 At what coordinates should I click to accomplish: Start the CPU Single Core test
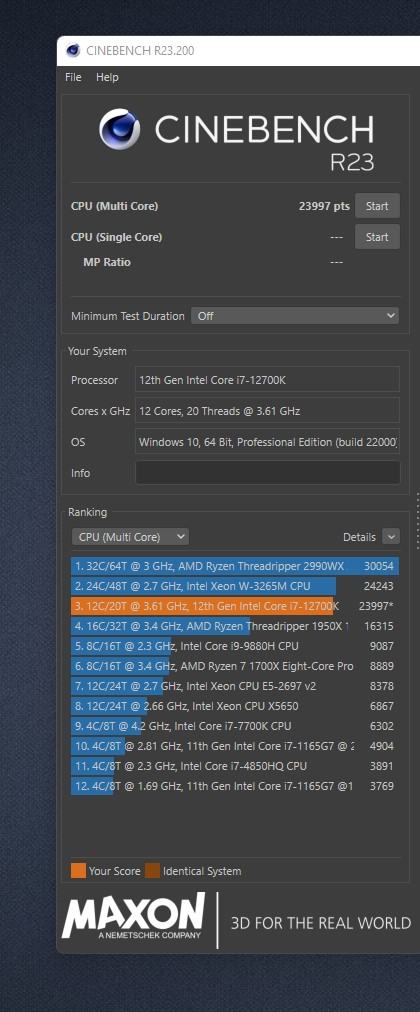[377, 237]
